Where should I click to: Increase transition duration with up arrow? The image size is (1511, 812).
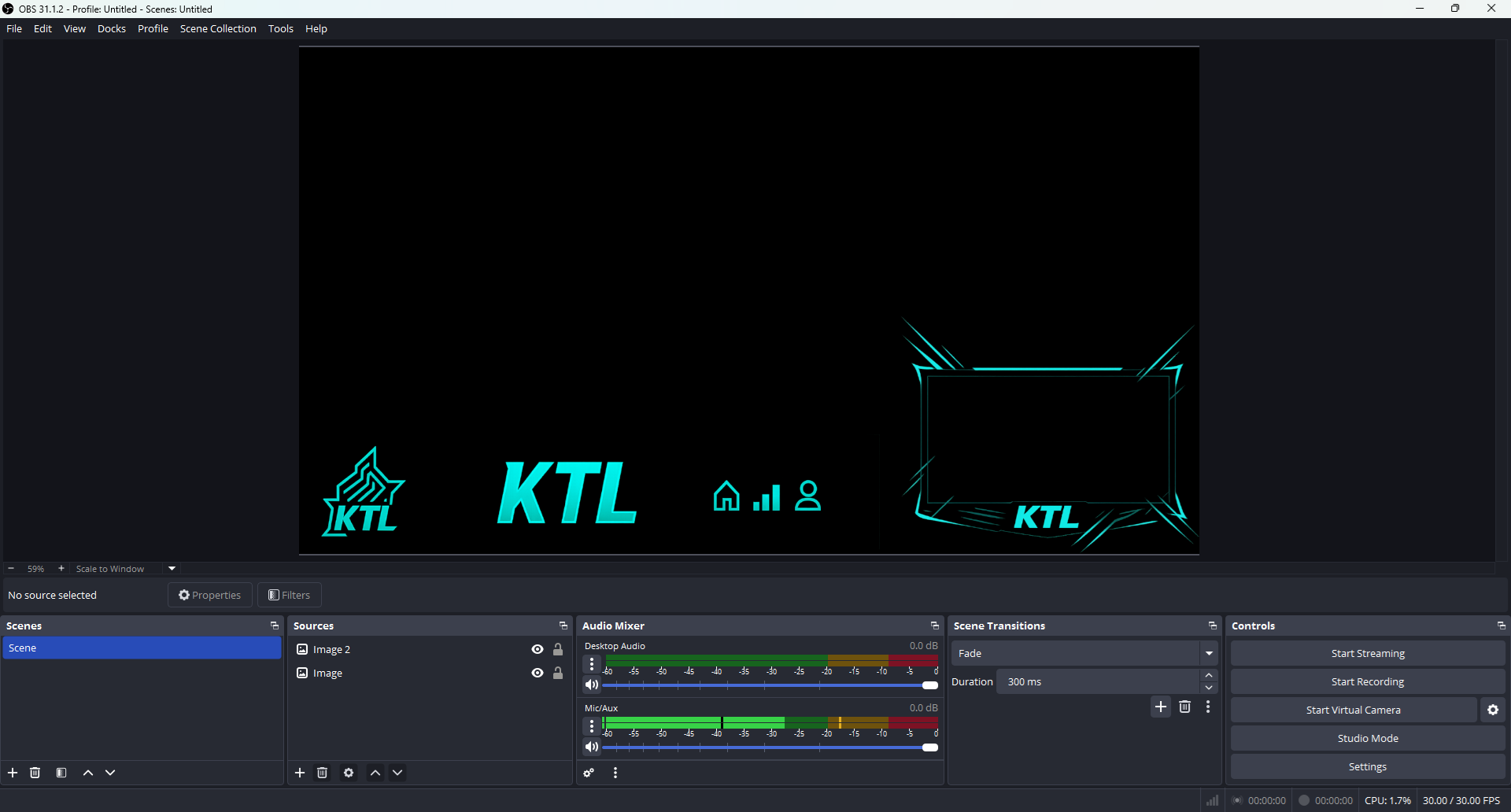pos(1210,675)
